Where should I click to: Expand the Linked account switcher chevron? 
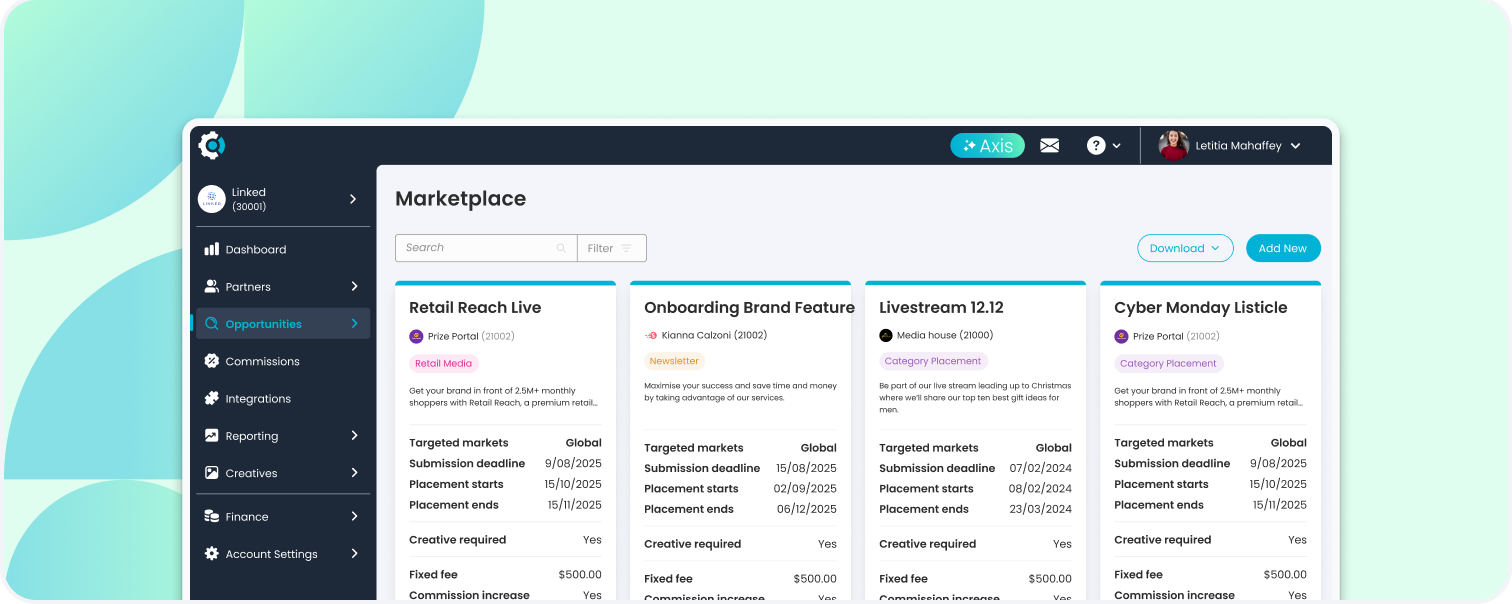pos(353,199)
